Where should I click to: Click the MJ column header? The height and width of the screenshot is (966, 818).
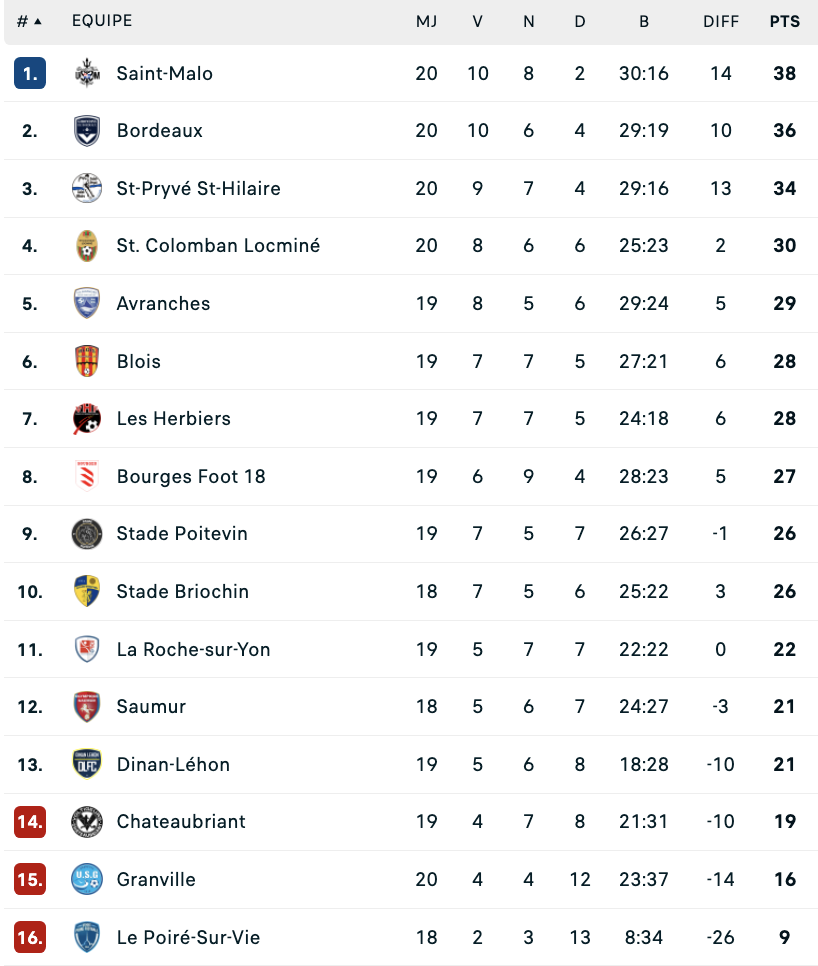pyautogui.click(x=426, y=22)
